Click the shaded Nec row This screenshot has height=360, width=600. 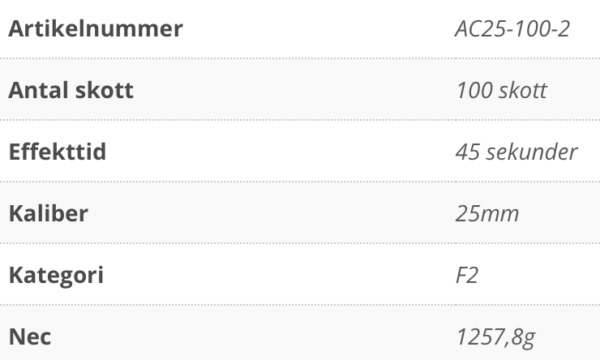click(x=300, y=333)
